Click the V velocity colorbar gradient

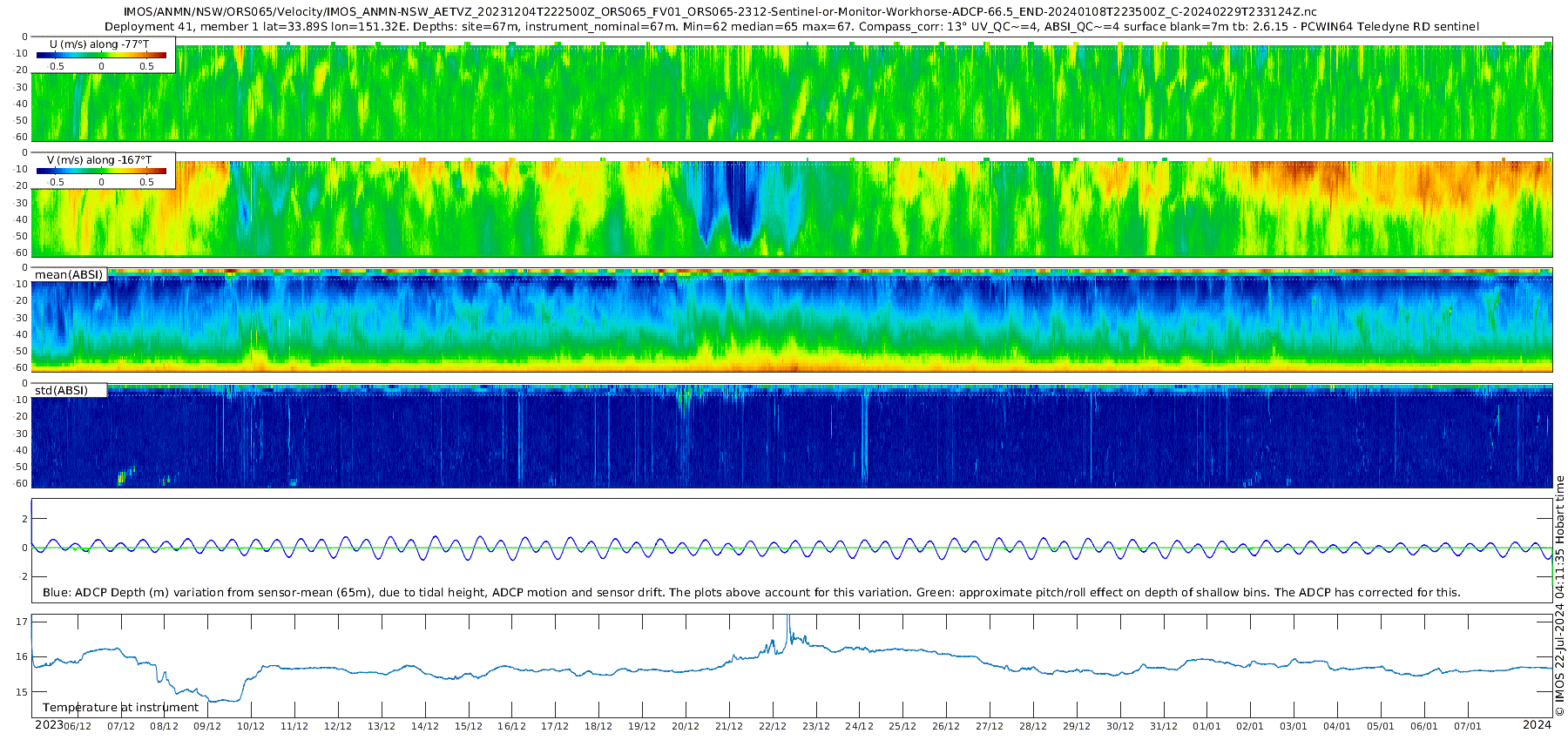pyautogui.click(x=101, y=172)
